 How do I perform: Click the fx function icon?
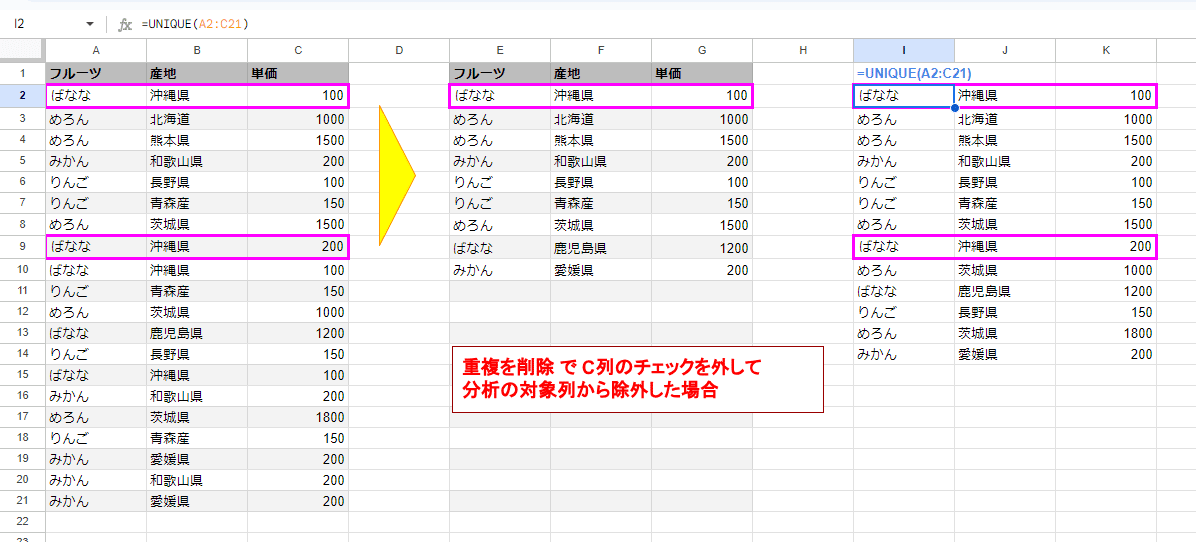pyautogui.click(x=125, y=24)
